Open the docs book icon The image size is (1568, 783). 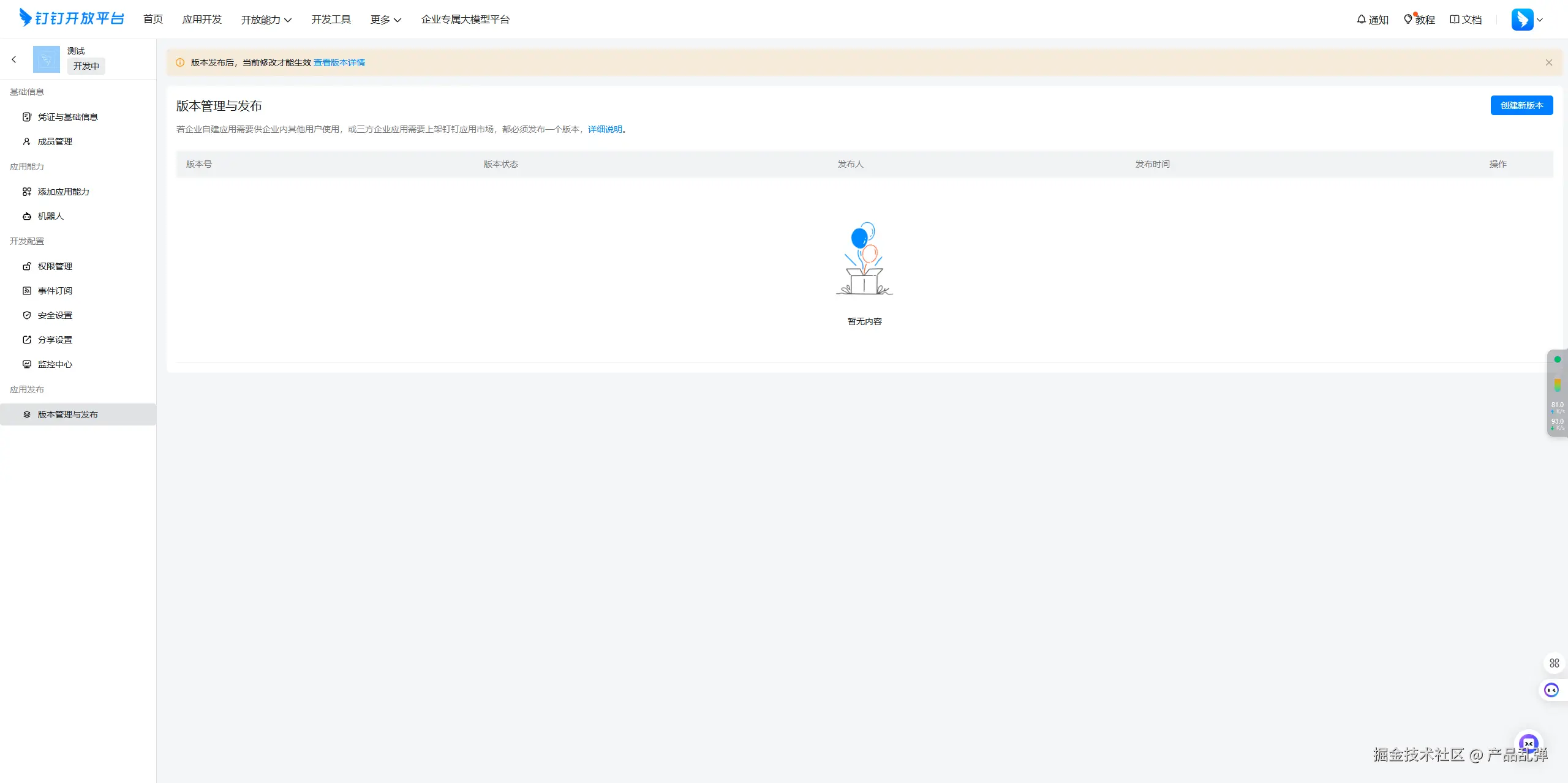coord(1454,20)
